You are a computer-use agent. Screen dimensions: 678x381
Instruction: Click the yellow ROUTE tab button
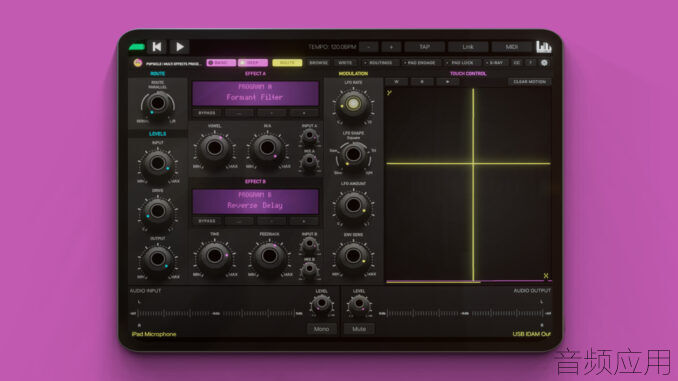pos(287,63)
